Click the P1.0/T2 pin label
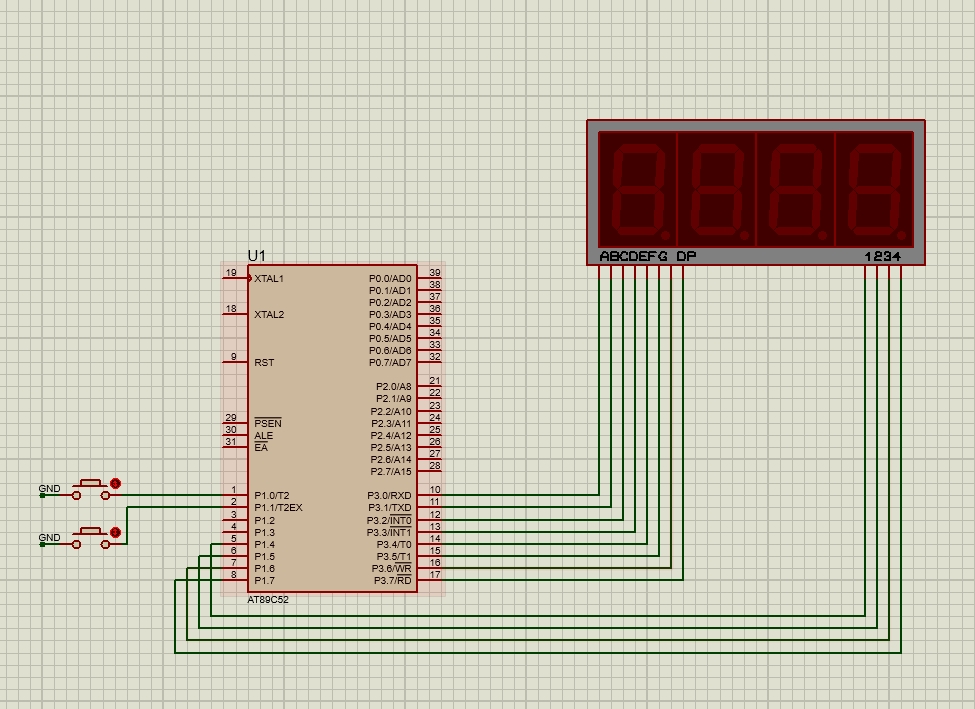The width and height of the screenshot is (975, 709). (272, 496)
